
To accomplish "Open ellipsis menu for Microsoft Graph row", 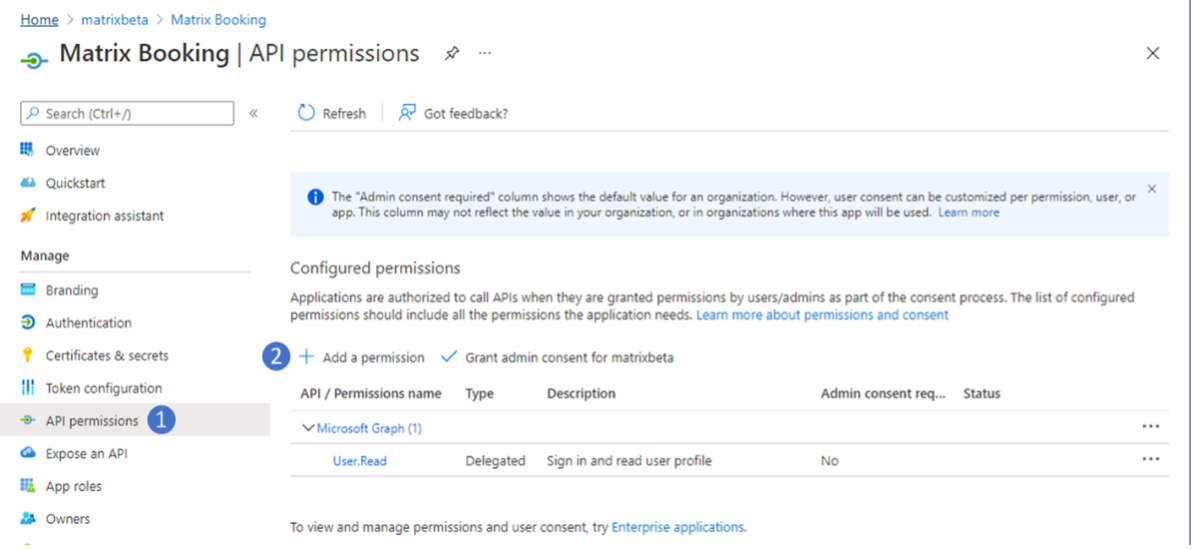I will [1151, 427].
